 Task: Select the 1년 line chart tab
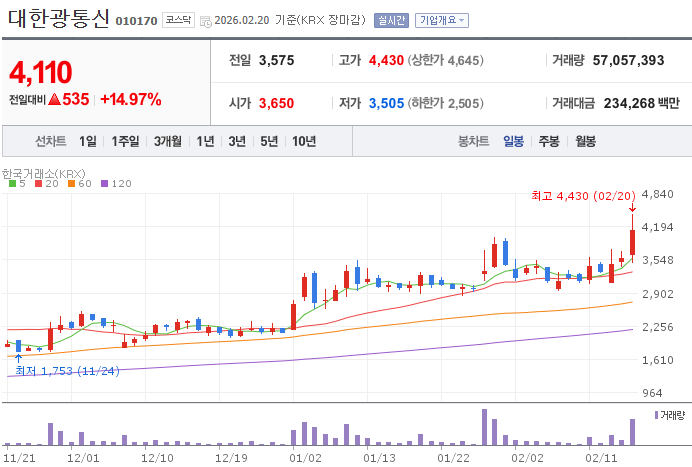[x=205, y=141]
